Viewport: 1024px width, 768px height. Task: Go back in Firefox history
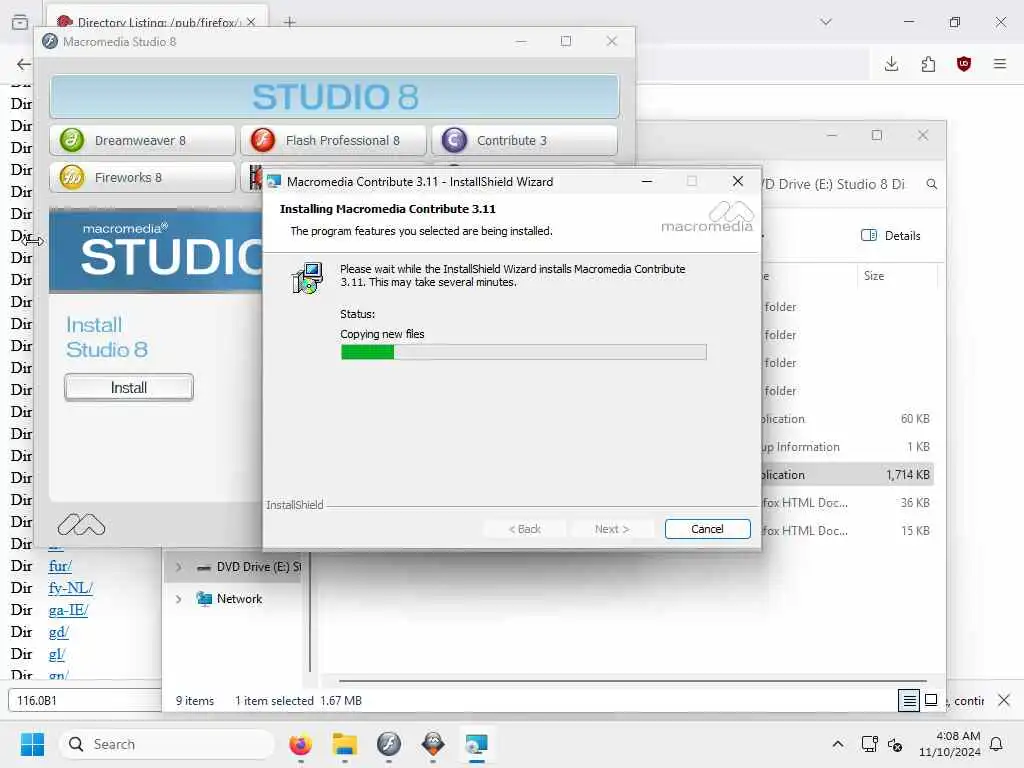pos(24,64)
